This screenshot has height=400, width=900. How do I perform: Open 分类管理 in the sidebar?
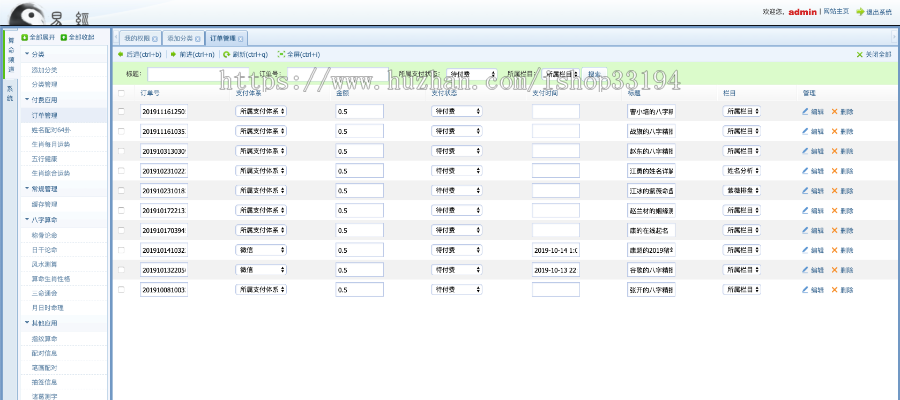(44, 84)
